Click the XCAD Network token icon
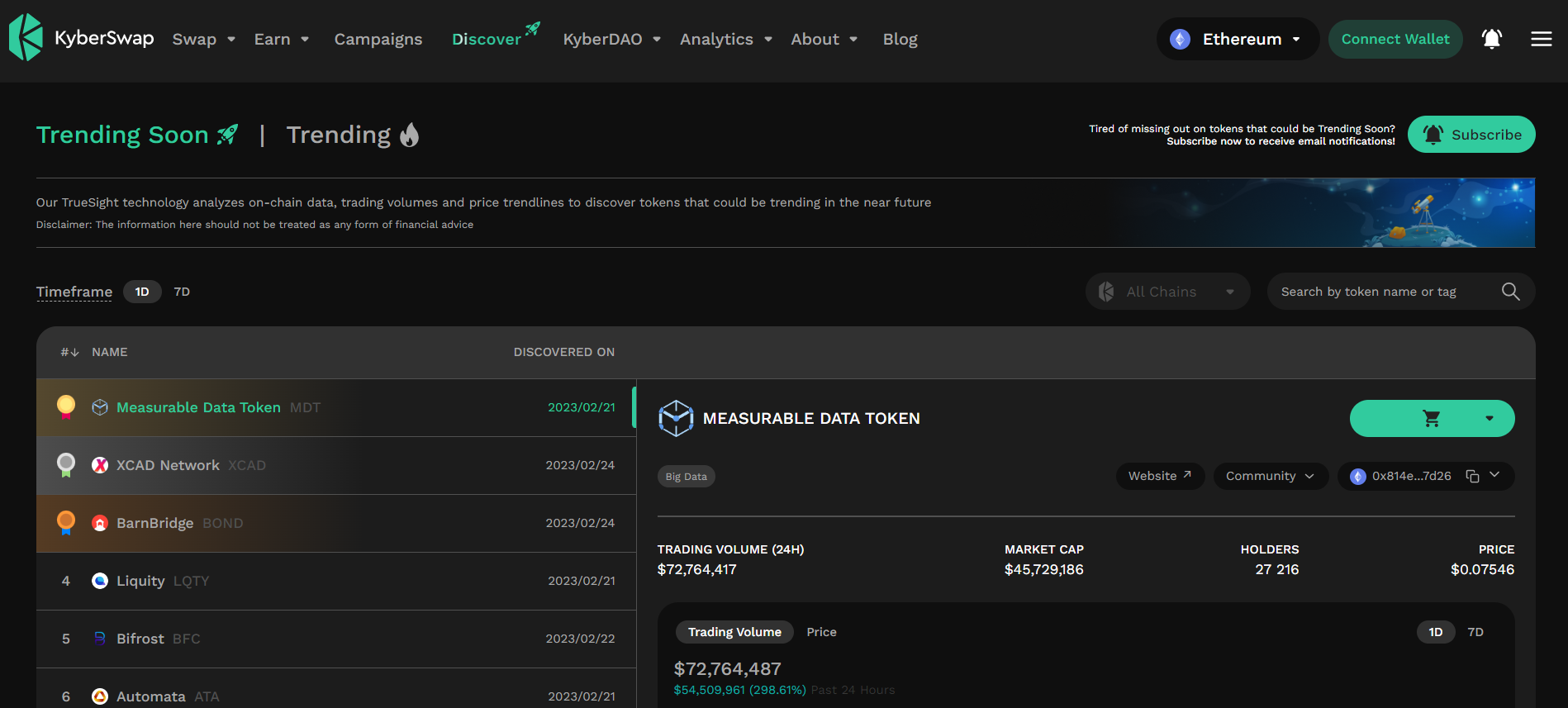 [100, 465]
